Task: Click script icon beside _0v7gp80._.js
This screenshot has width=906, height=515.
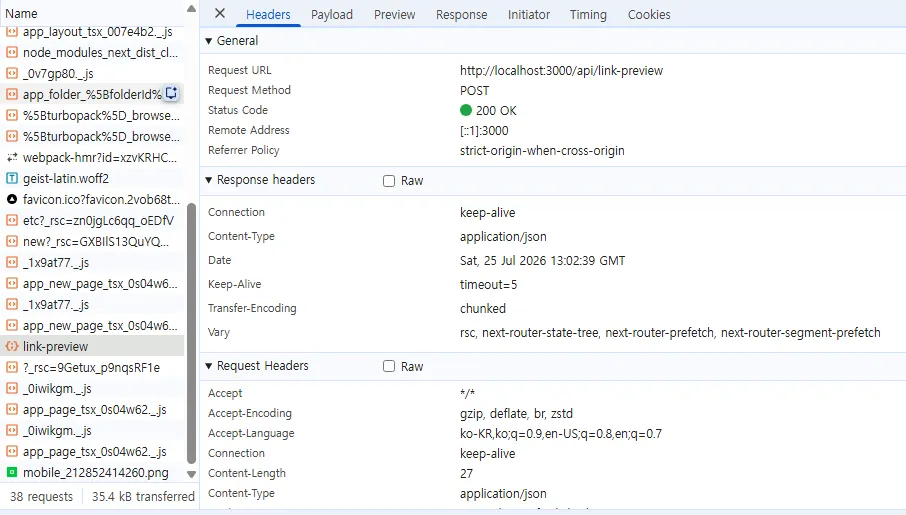Action: coord(12,73)
